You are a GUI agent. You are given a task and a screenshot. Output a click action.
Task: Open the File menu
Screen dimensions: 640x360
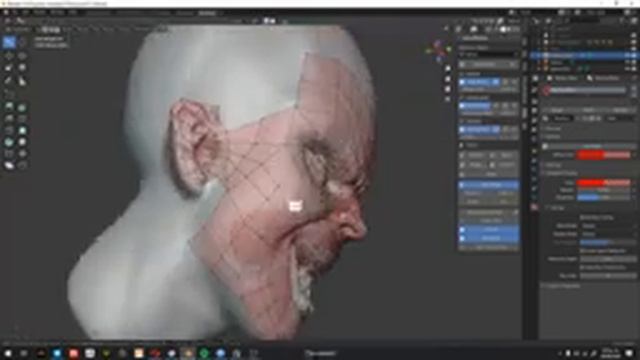point(15,13)
